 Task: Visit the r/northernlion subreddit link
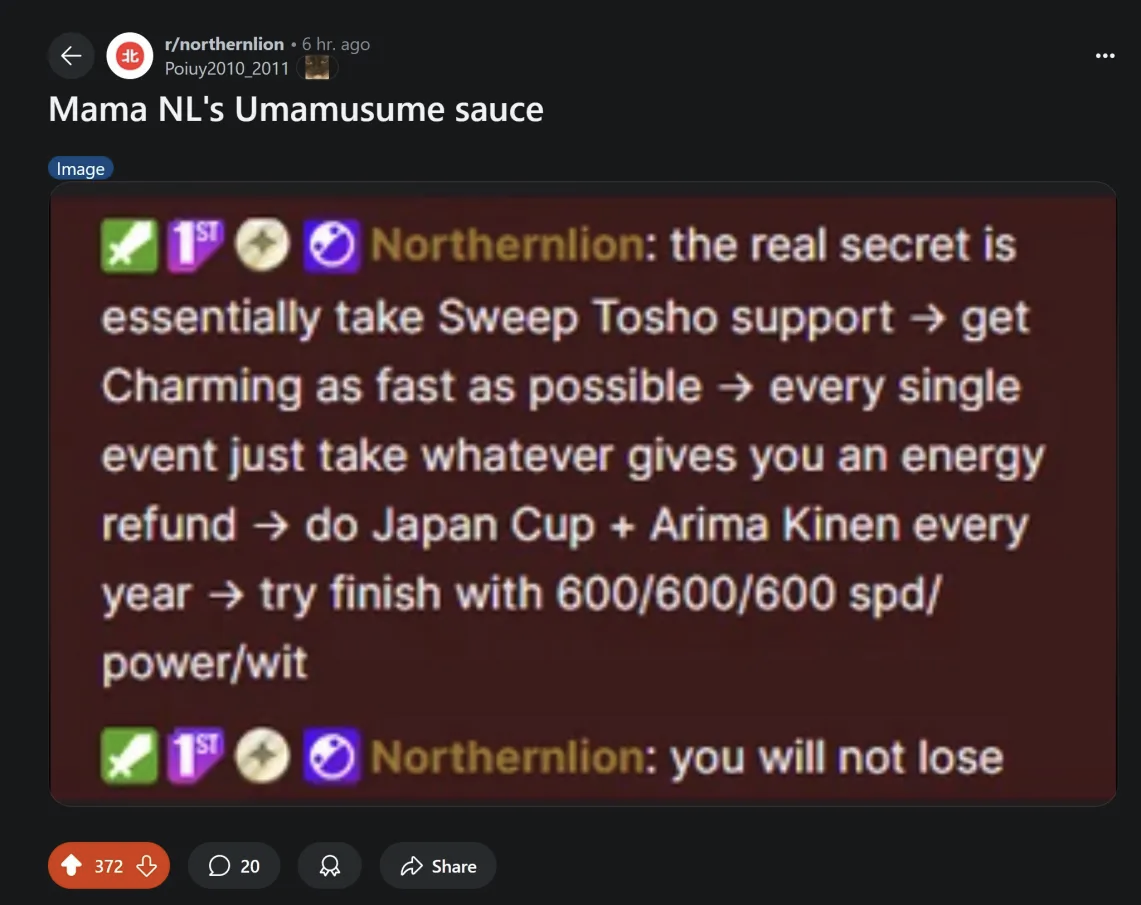point(224,44)
